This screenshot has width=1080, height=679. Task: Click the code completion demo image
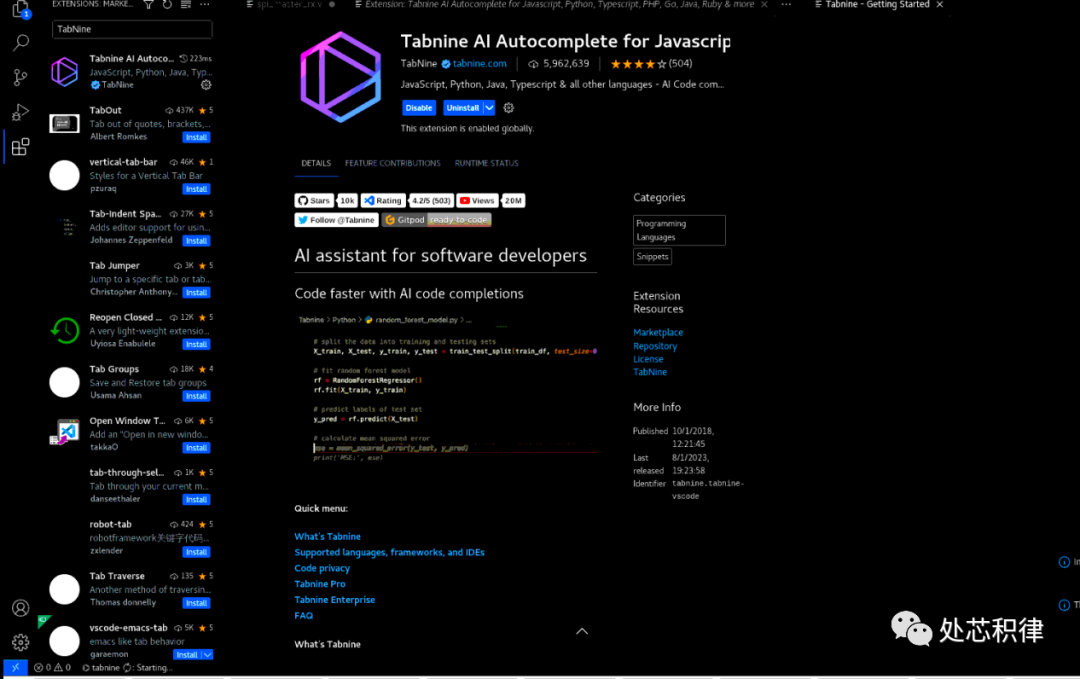446,389
